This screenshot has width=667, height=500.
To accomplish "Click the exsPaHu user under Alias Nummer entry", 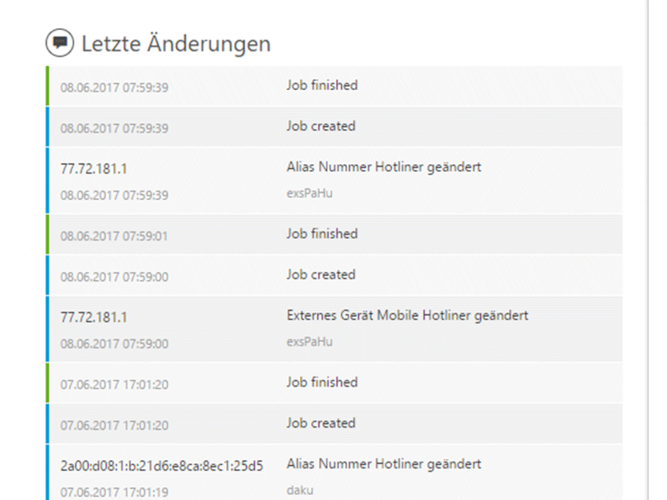I will pyautogui.click(x=309, y=194).
